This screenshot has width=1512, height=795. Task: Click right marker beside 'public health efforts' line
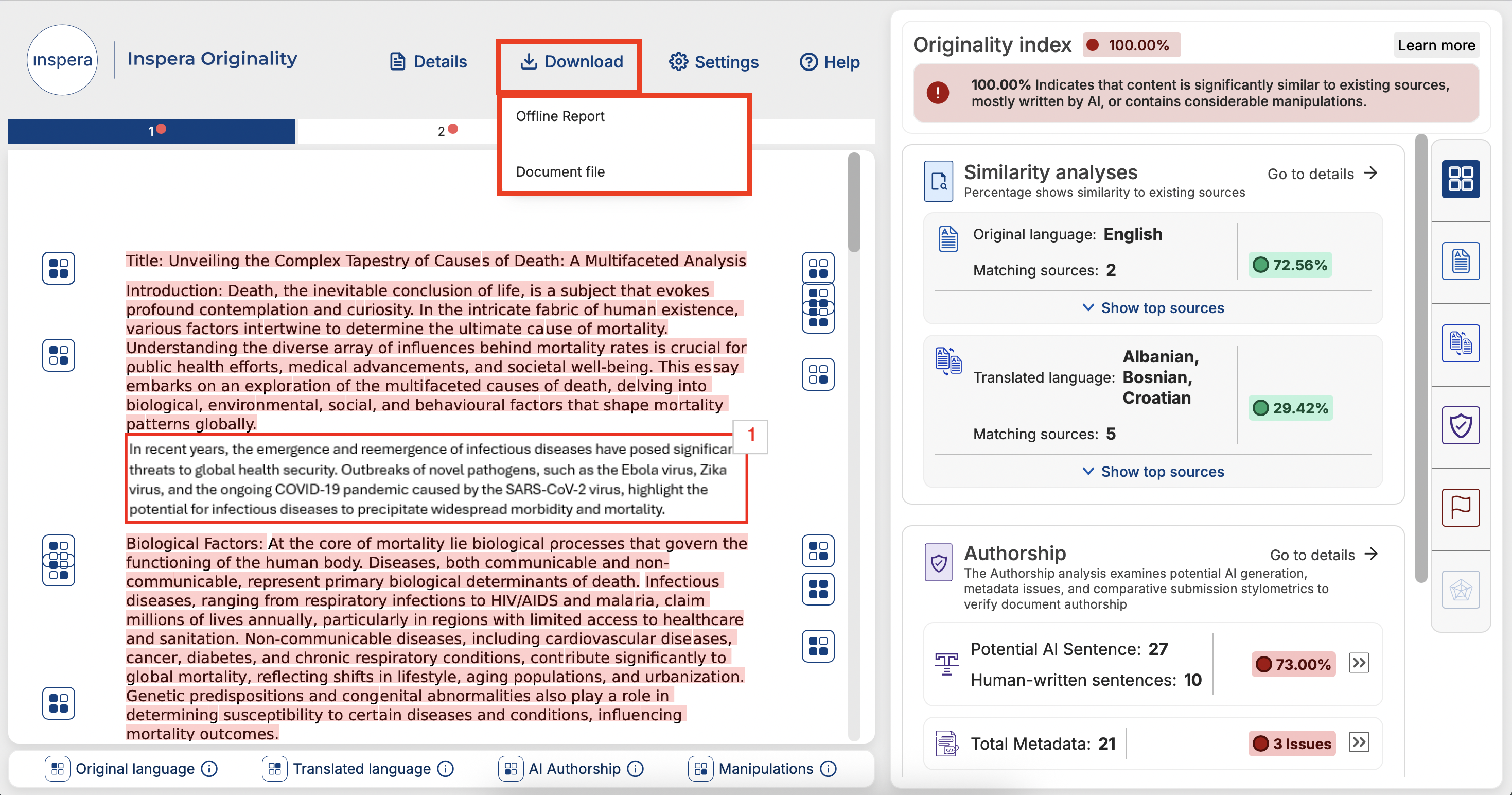tap(818, 375)
